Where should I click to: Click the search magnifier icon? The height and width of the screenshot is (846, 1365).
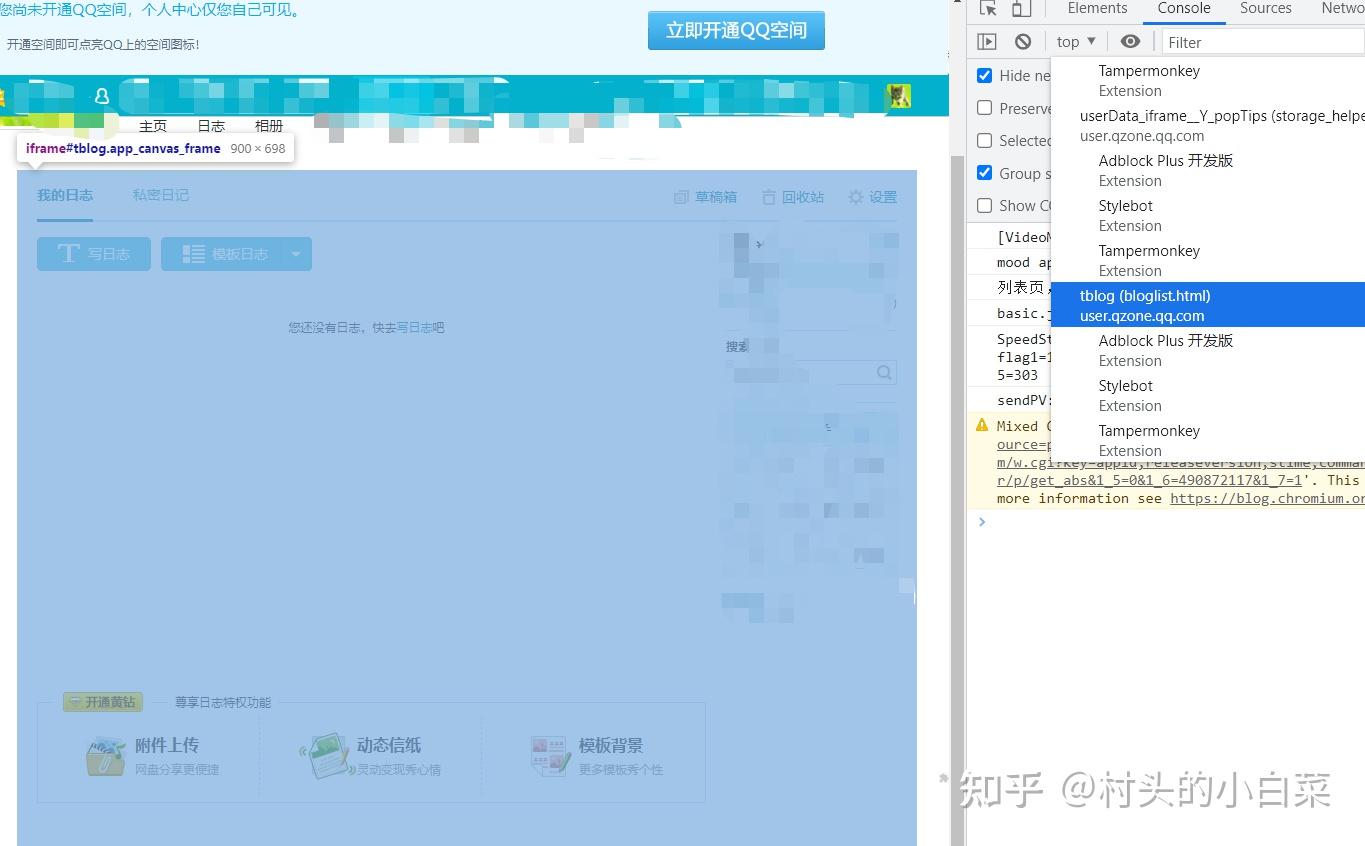click(884, 372)
